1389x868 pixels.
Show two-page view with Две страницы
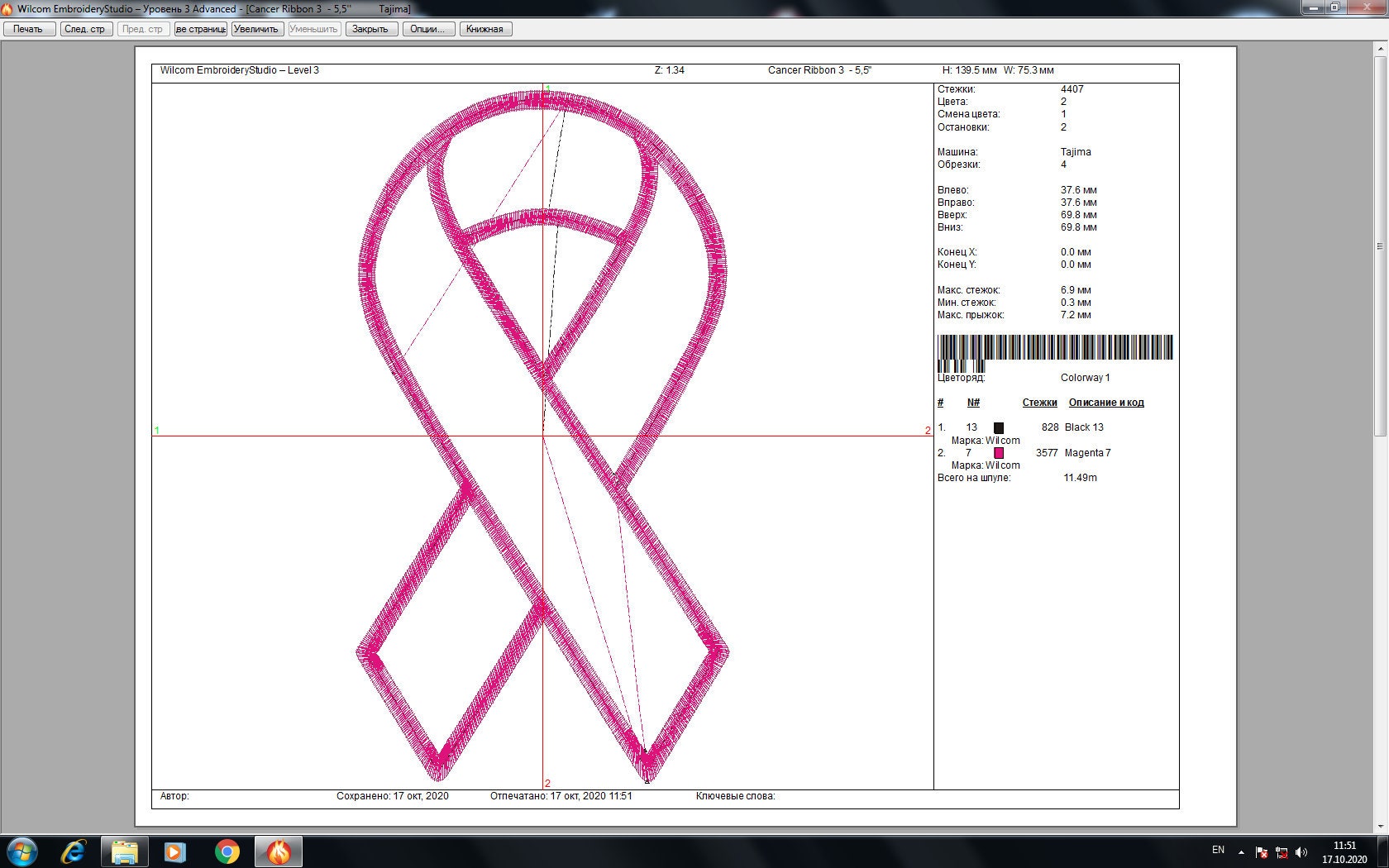click(199, 28)
